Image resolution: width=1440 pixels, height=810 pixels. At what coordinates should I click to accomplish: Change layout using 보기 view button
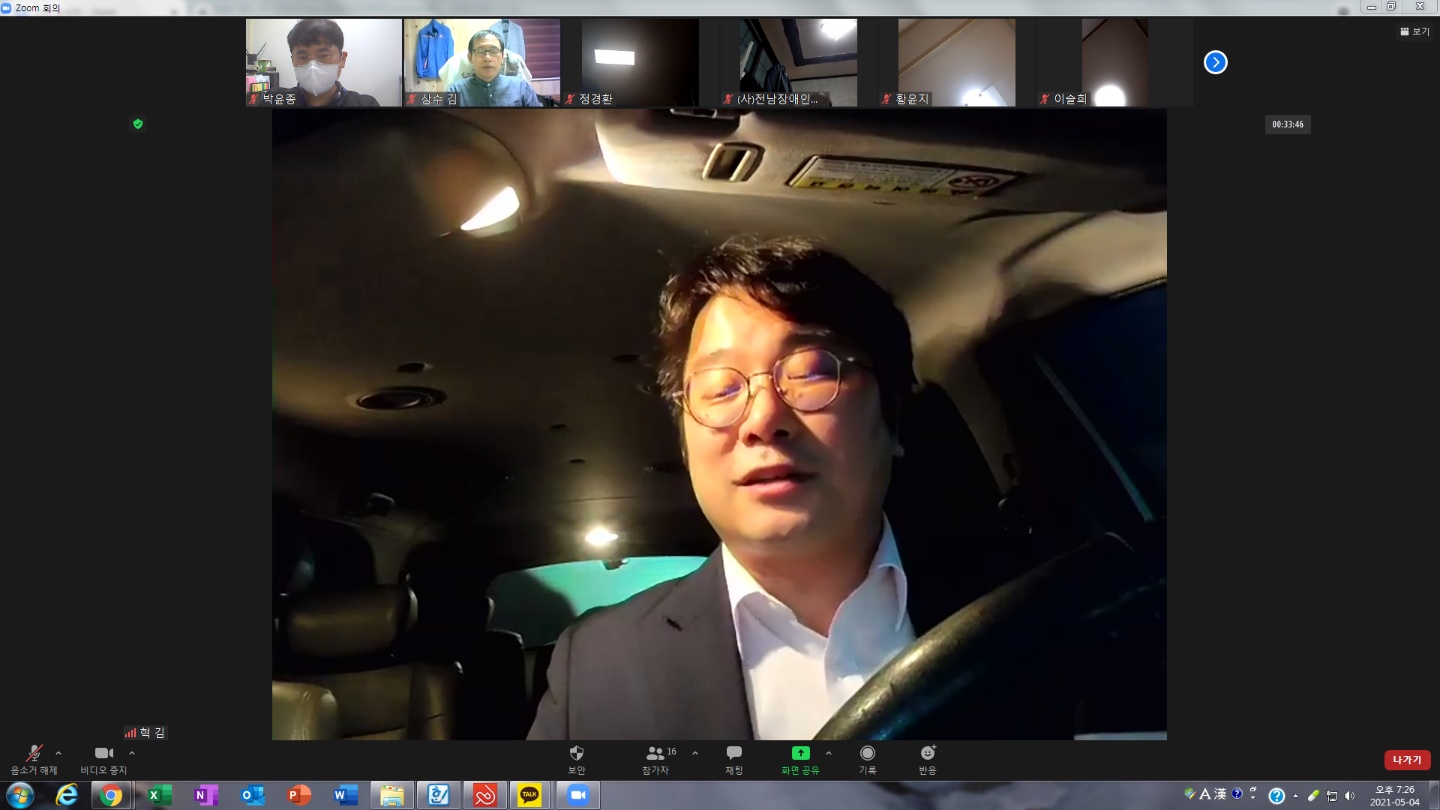[1414, 32]
